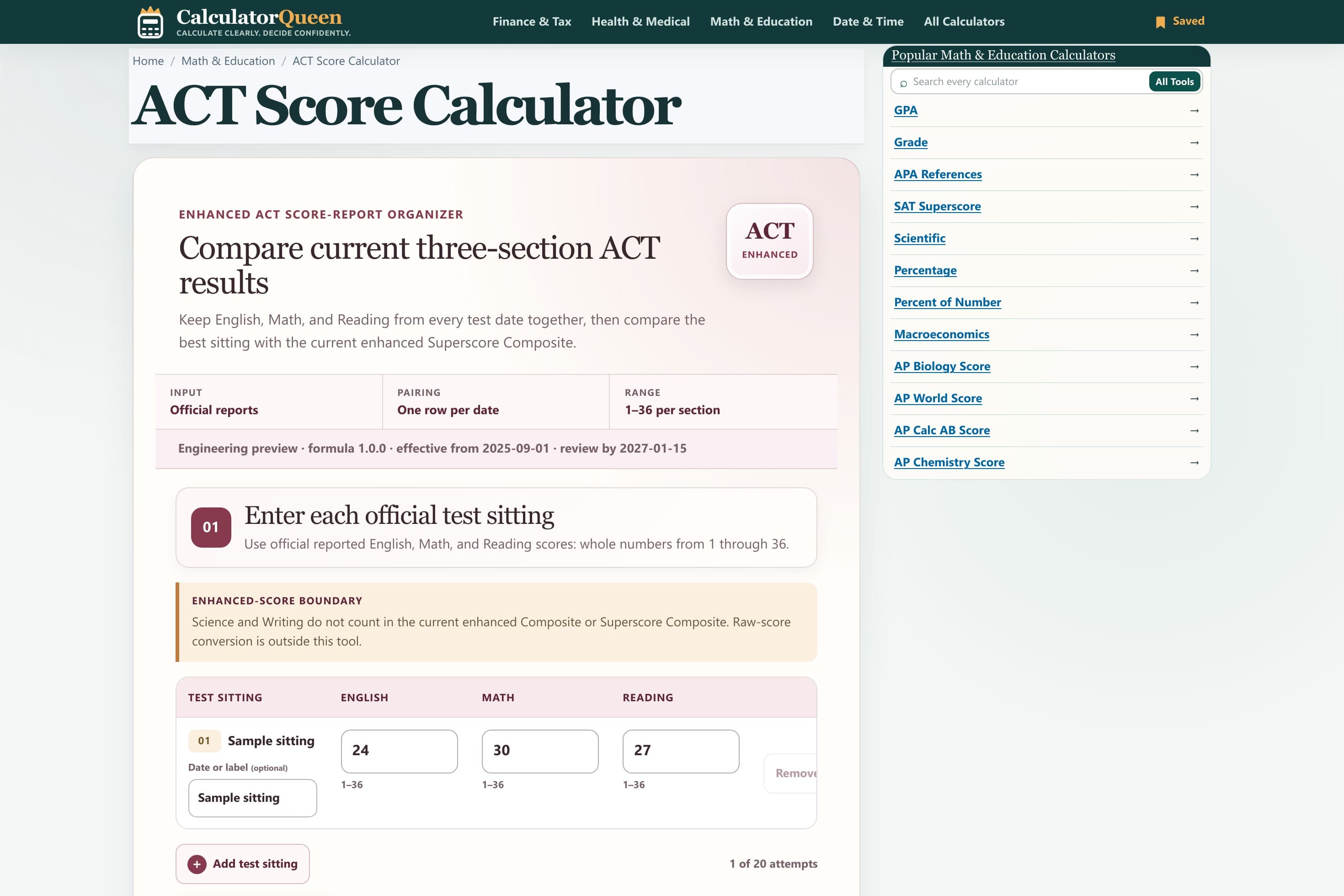
Task: Open the AP Biology Score link
Action: click(x=942, y=366)
